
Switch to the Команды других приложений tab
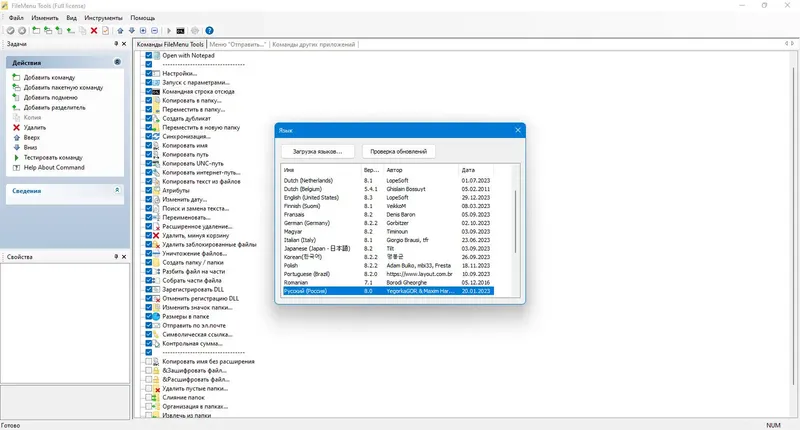click(313, 44)
